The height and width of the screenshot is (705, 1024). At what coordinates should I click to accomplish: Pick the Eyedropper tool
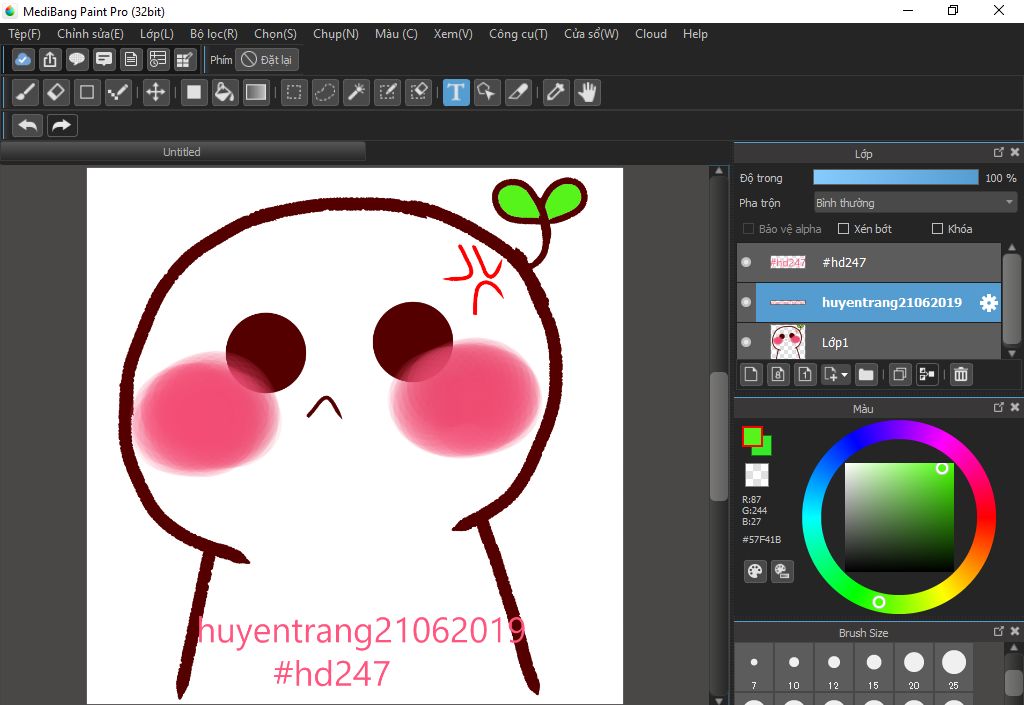click(555, 93)
